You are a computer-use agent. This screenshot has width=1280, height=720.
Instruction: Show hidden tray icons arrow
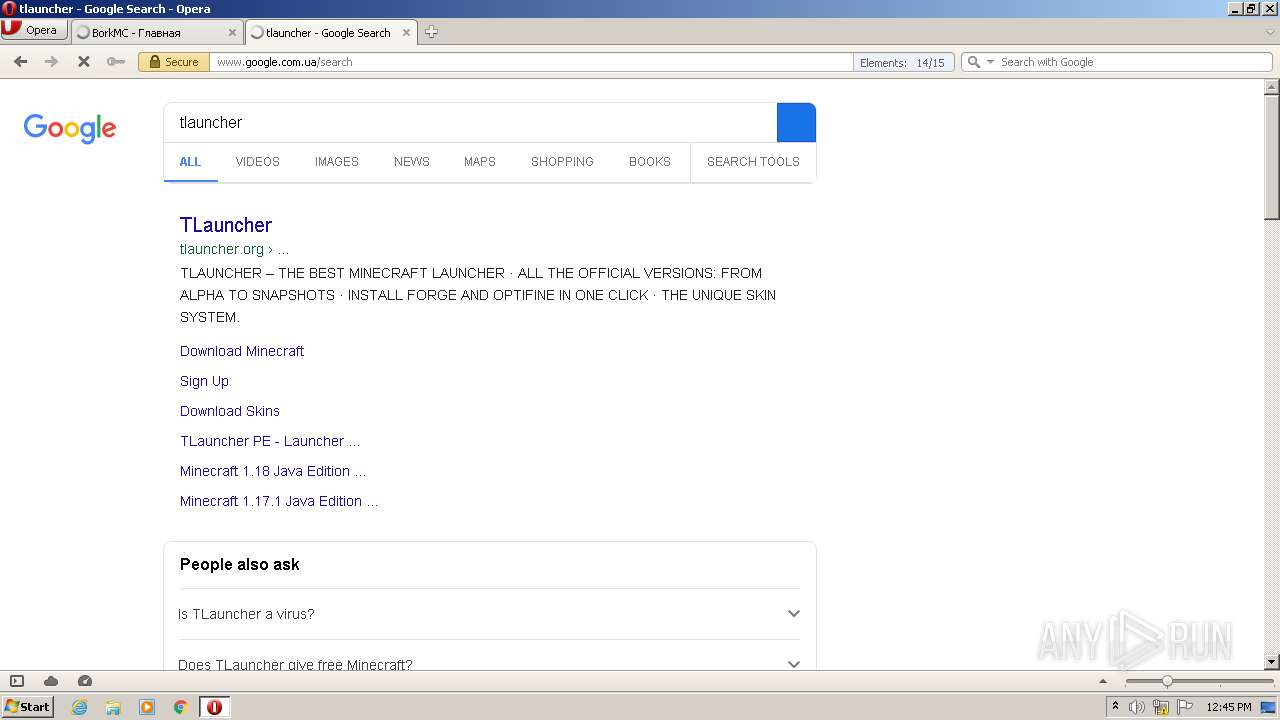point(1115,707)
